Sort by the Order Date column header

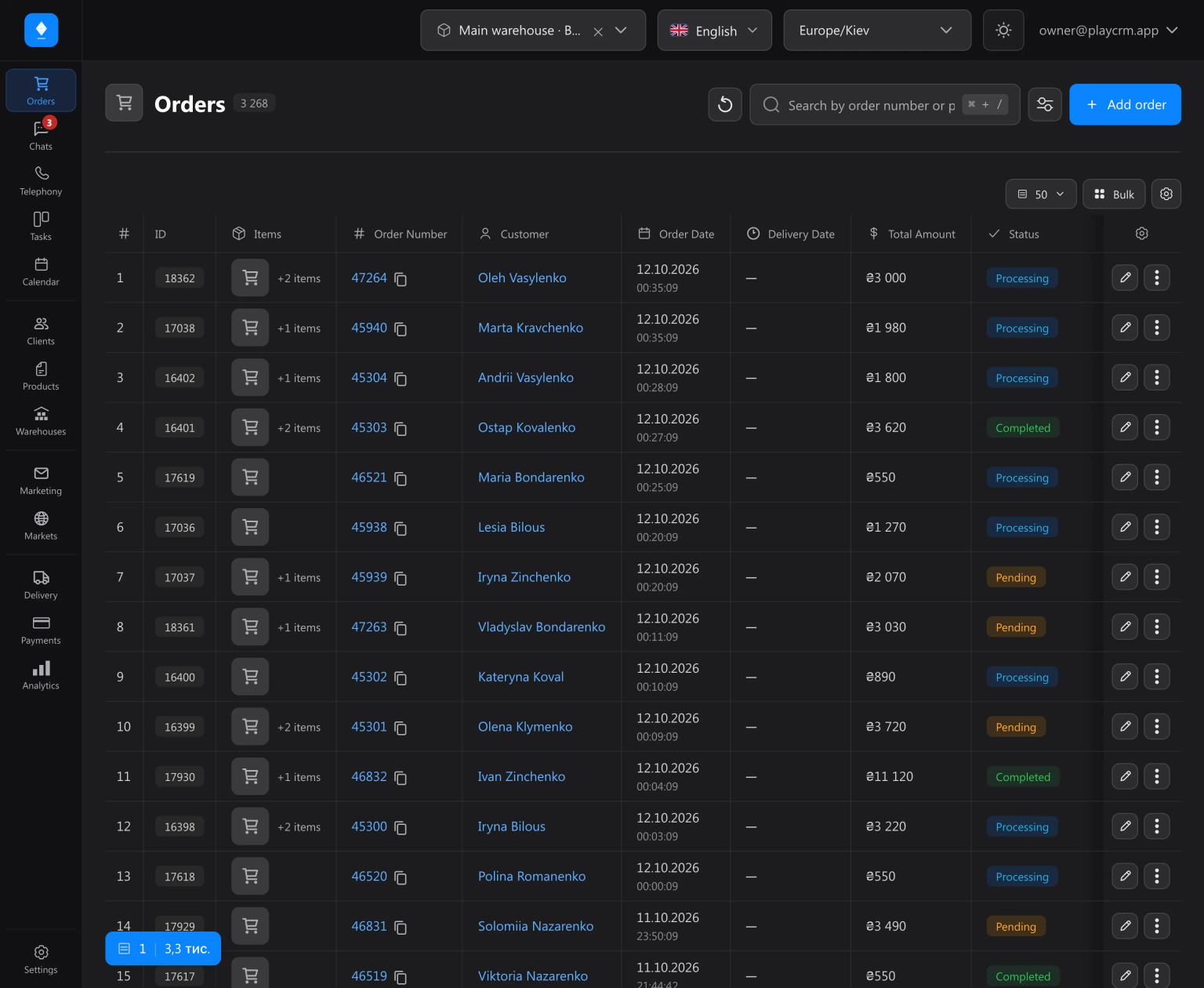click(676, 234)
